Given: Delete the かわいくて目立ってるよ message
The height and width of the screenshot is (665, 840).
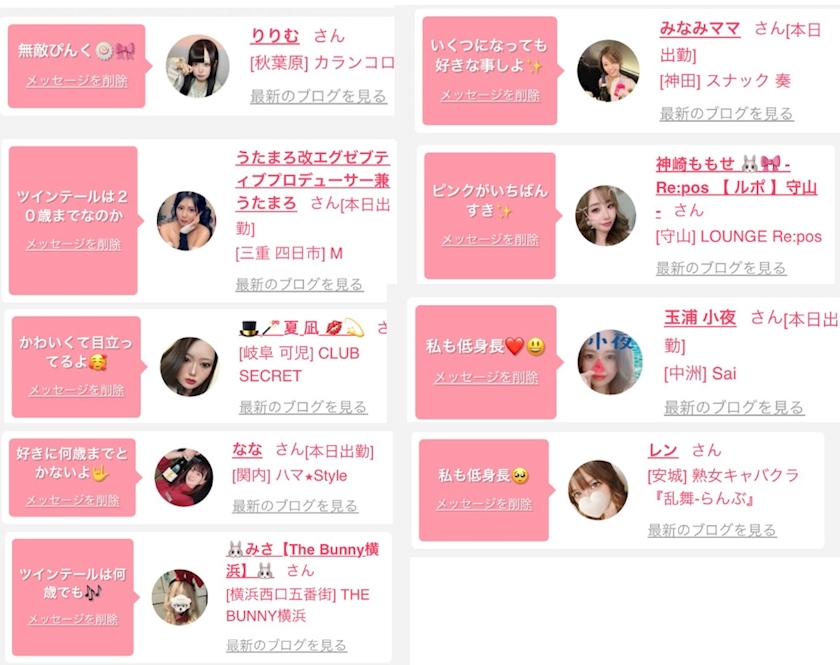Looking at the screenshot, I should pyautogui.click(x=77, y=390).
